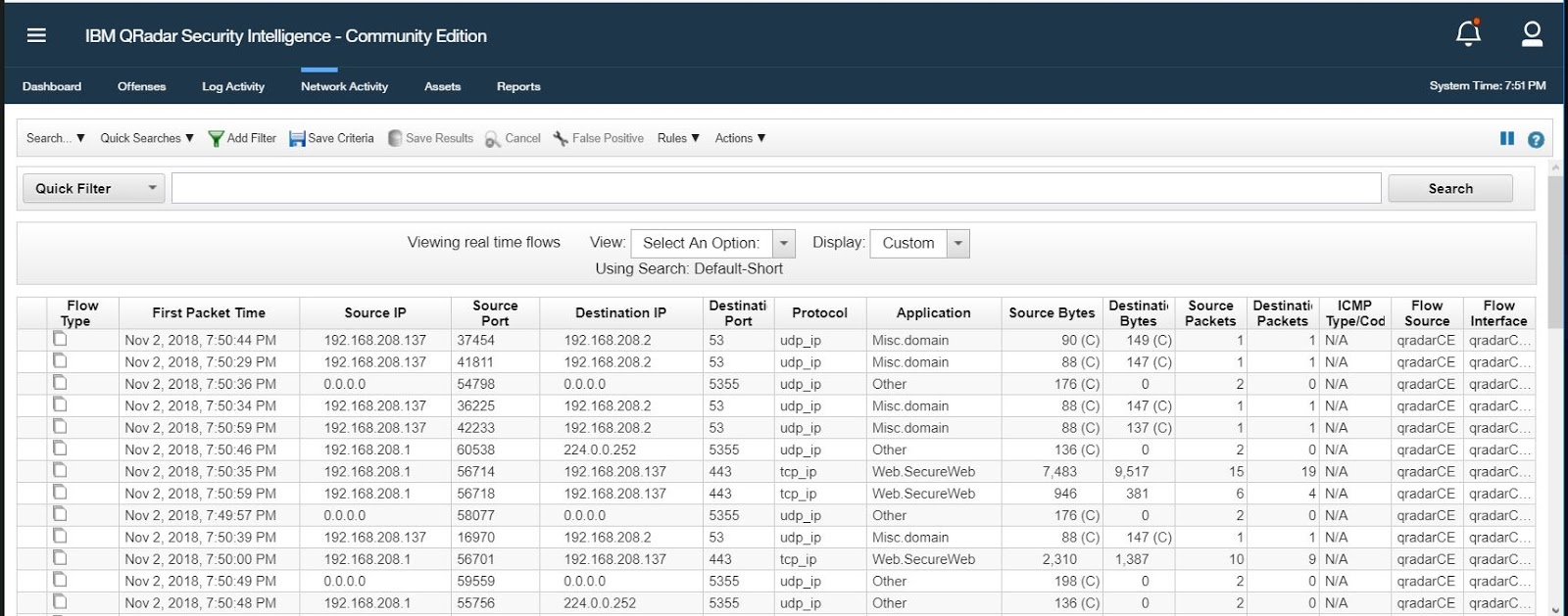This screenshot has width=1568, height=616.
Task: Click flow type icon for port 59559 row
Action: click(x=60, y=580)
